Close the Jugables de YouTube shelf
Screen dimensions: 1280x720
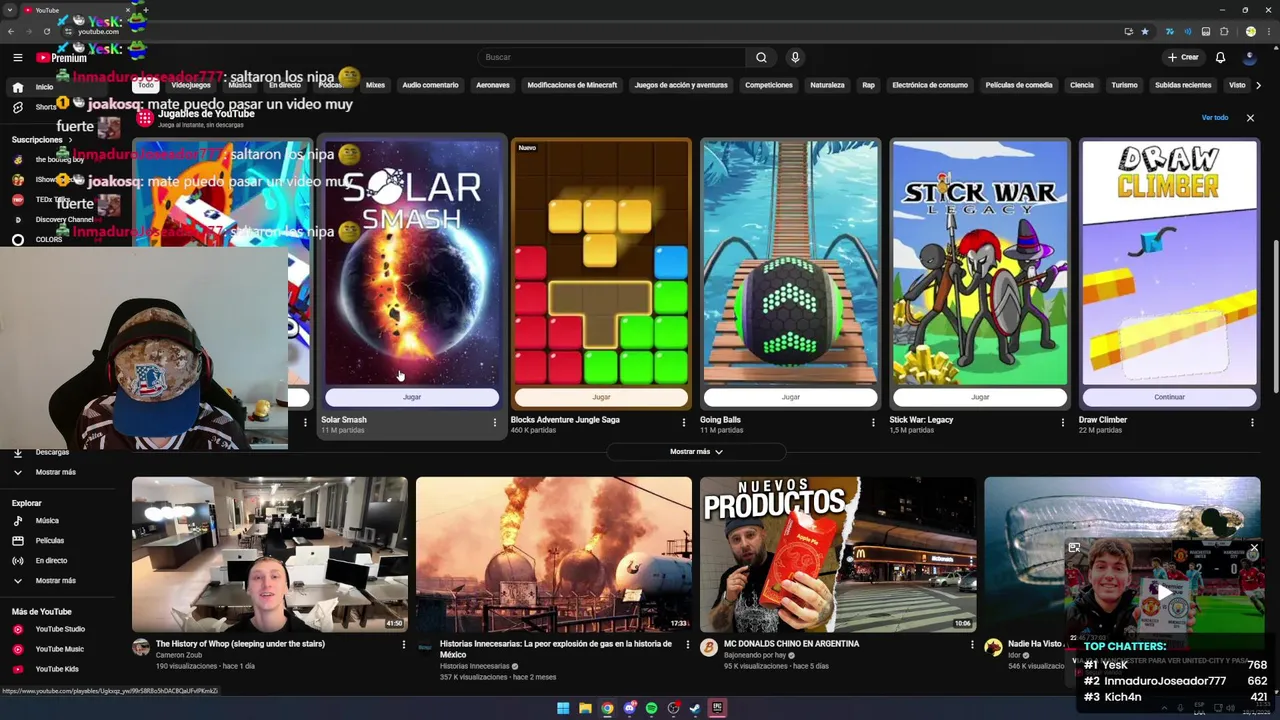(x=1250, y=118)
